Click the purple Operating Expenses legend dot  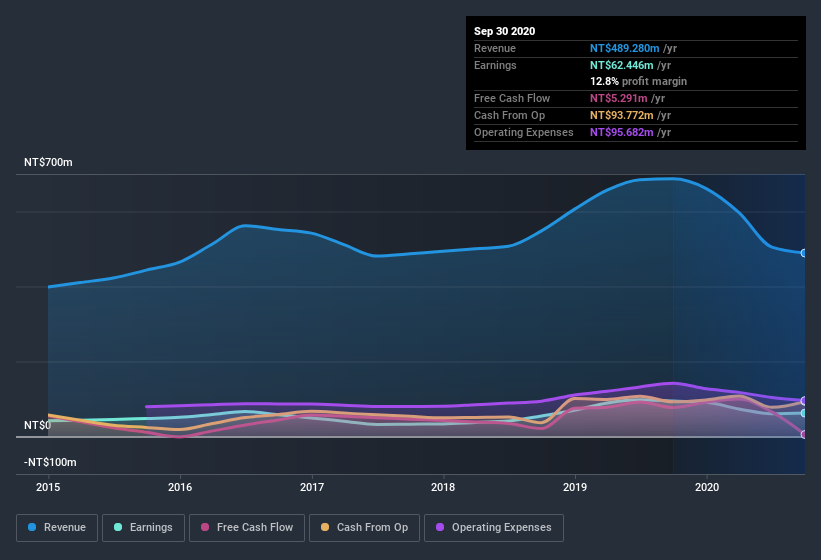440,527
